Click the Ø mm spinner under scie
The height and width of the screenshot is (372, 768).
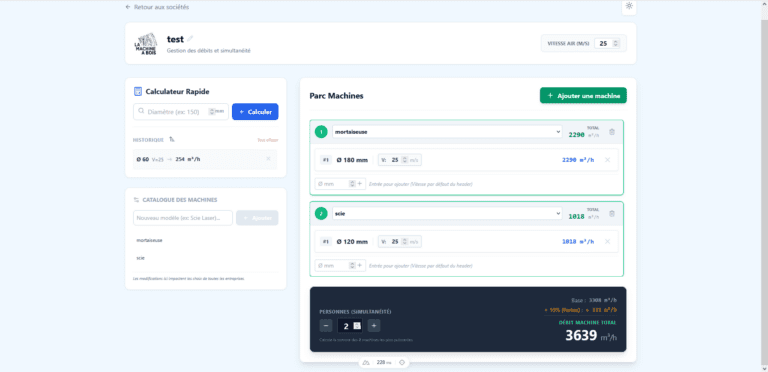tap(351, 265)
